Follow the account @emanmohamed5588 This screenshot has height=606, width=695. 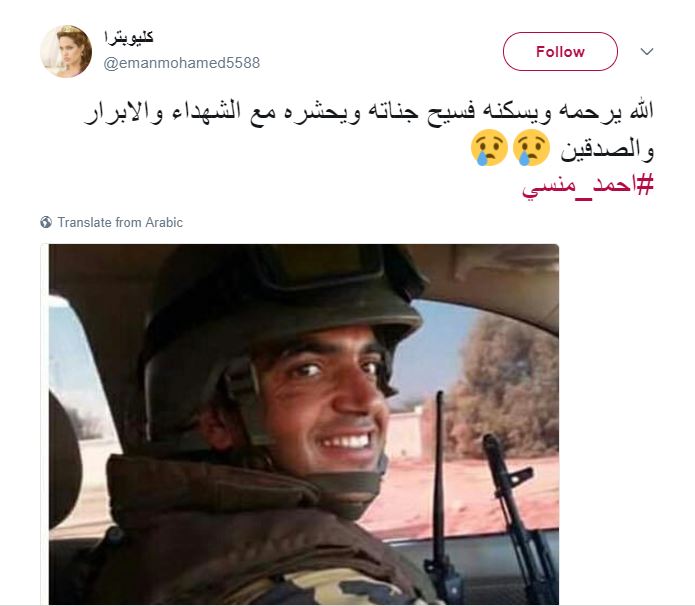coord(560,51)
